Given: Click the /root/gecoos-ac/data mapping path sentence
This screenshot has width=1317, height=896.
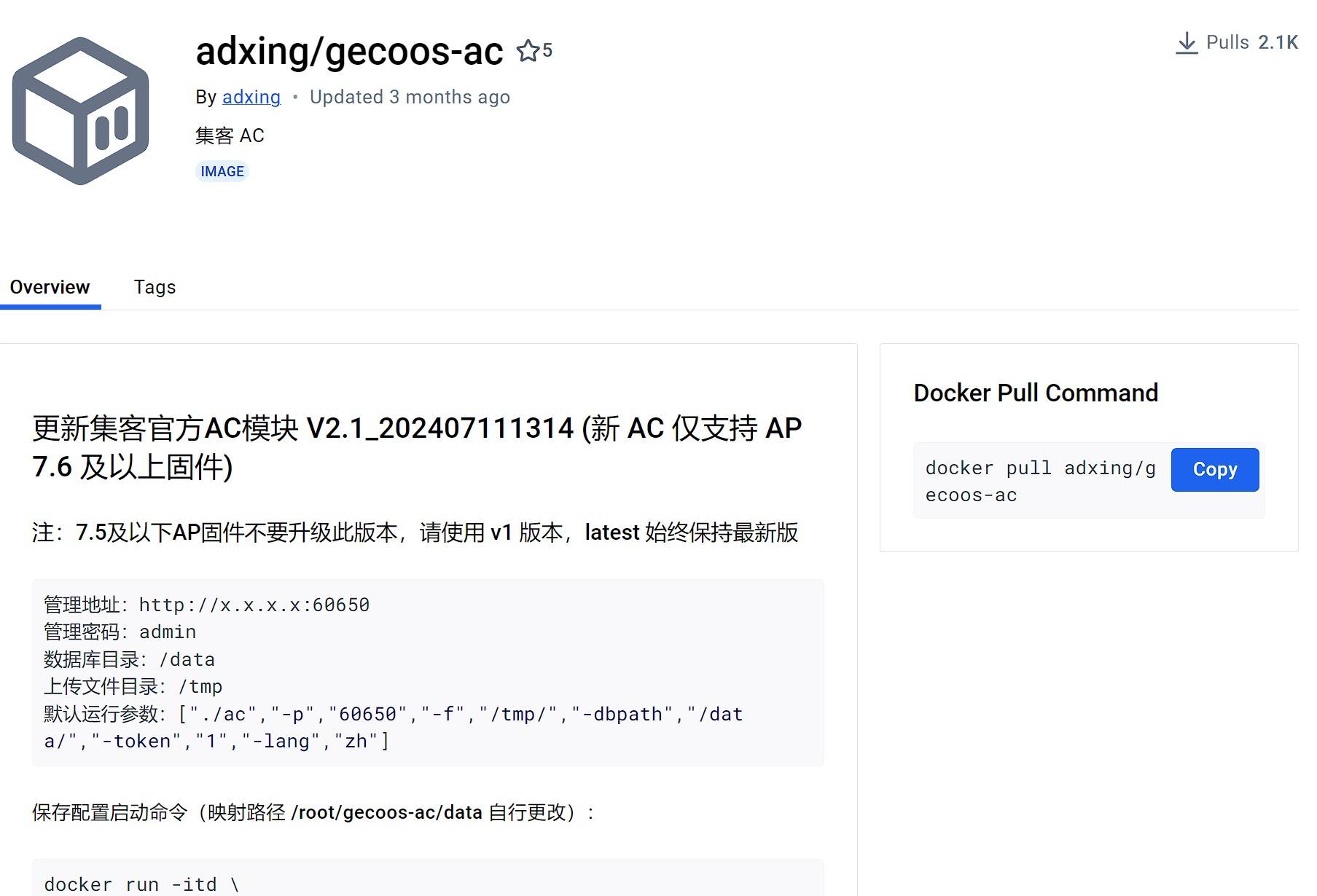Looking at the screenshot, I should coord(313,812).
